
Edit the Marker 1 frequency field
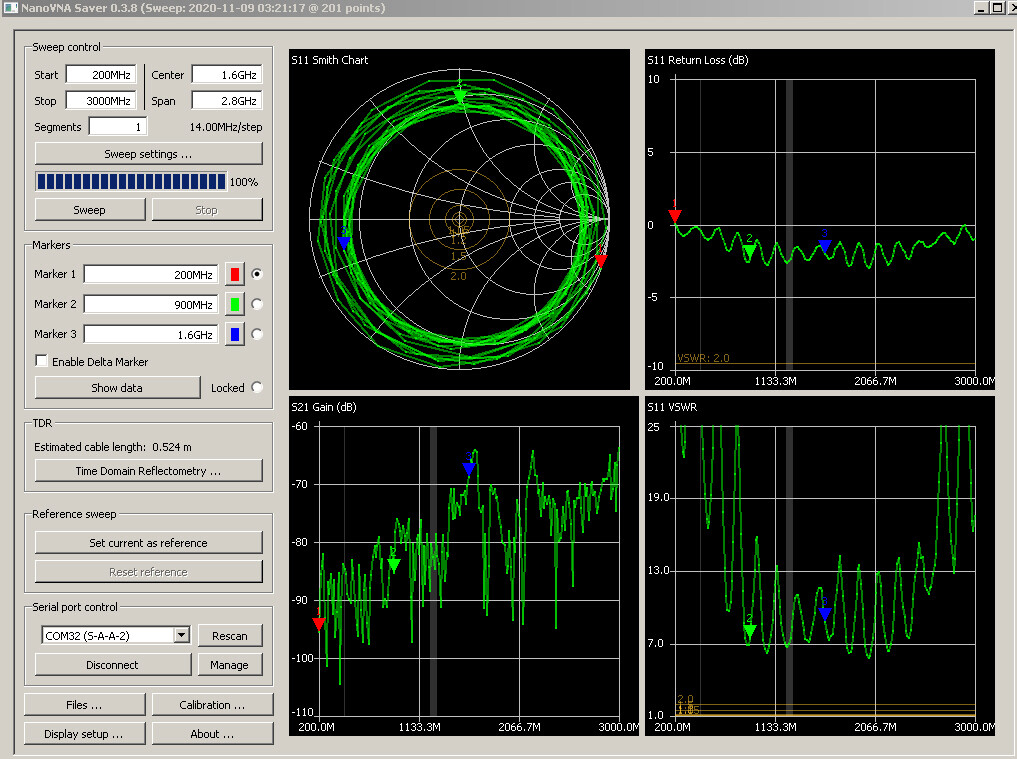coord(151,274)
